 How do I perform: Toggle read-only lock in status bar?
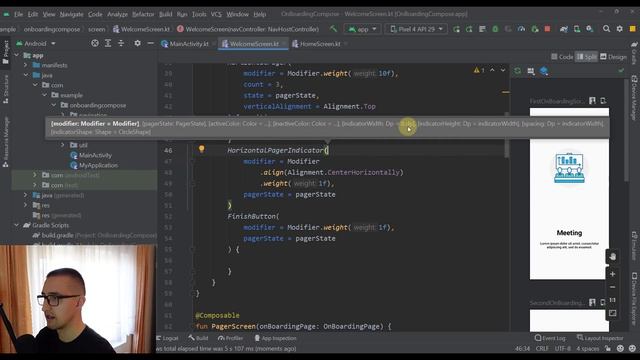coord(608,348)
